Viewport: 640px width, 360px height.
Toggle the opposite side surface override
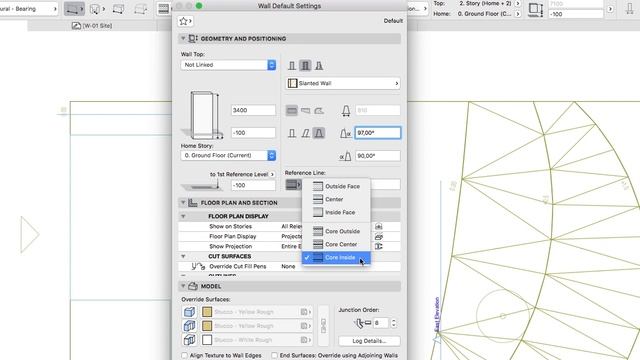point(189,326)
